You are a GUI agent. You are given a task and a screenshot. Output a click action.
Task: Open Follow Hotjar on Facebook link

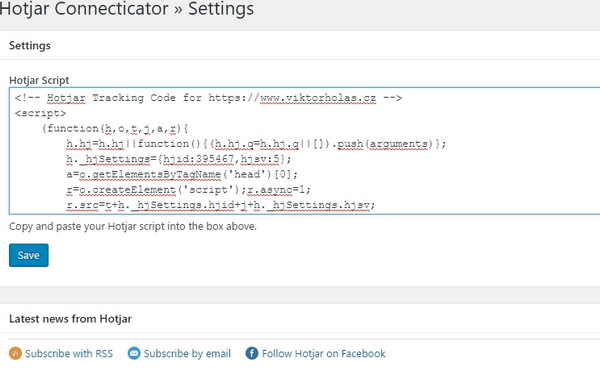click(x=323, y=353)
